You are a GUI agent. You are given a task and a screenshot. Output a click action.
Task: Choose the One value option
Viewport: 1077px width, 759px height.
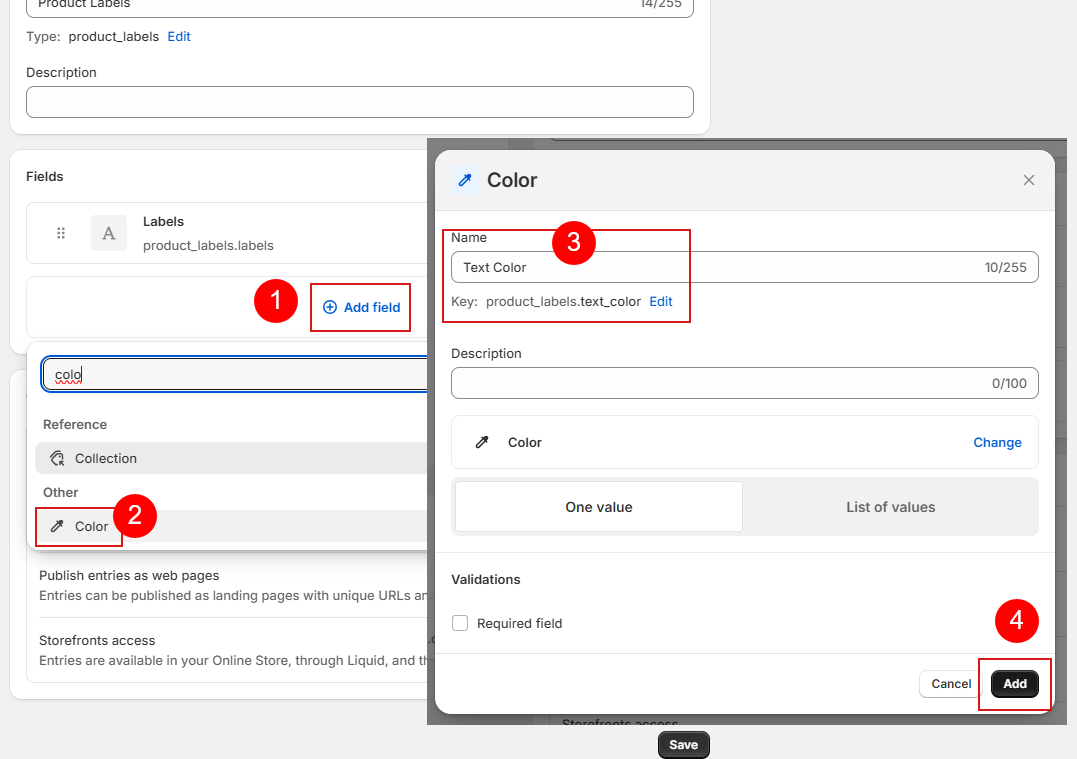598,507
